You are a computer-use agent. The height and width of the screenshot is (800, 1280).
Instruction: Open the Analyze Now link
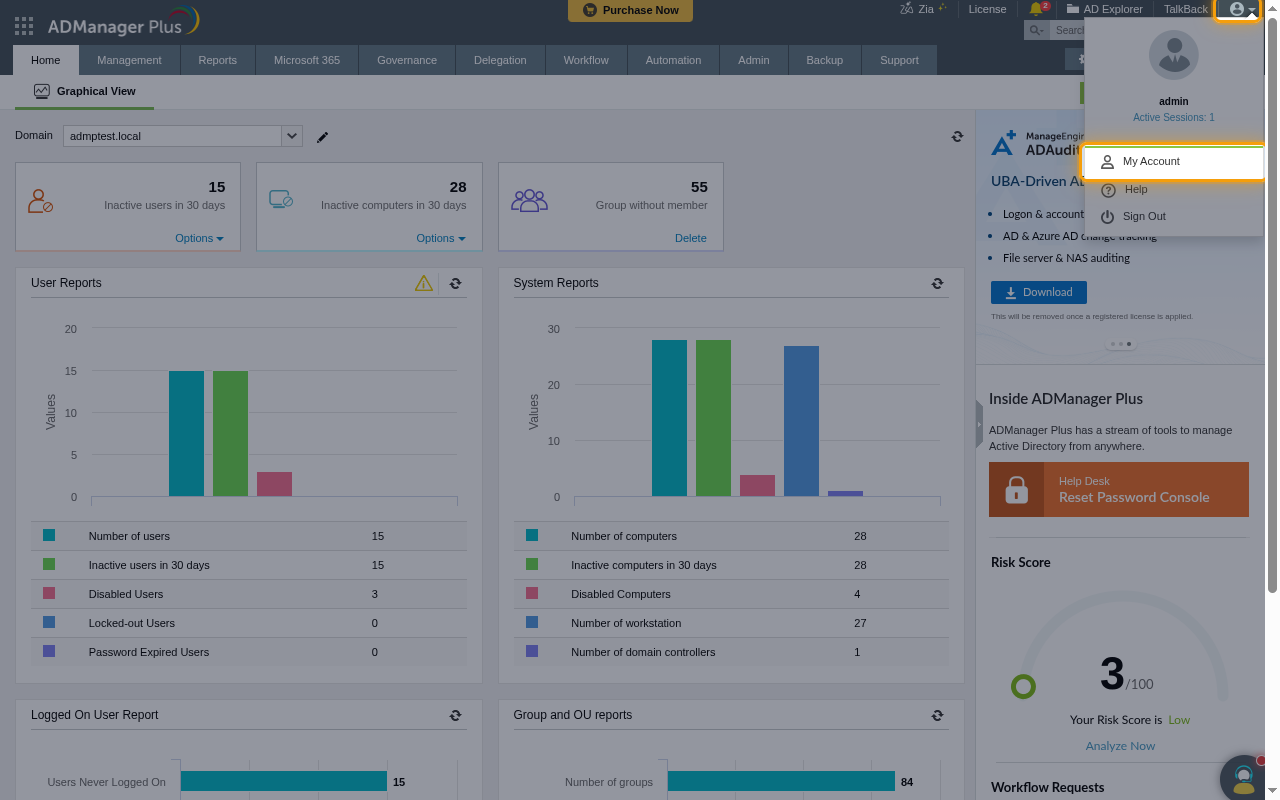click(x=1120, y=746)
